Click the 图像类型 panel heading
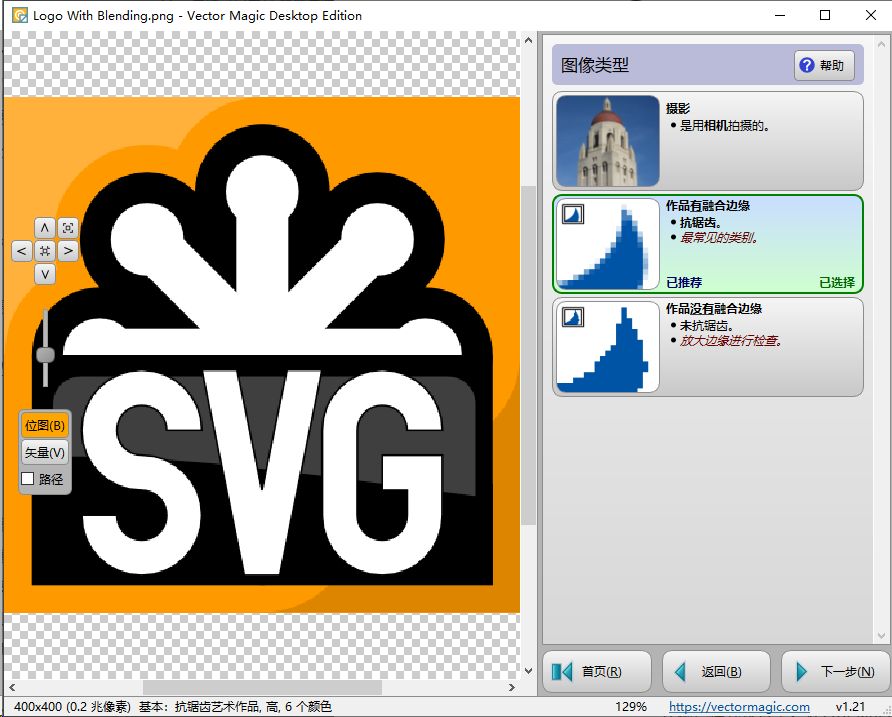Viewport: 892px width, 717px height. coord(594,65)
